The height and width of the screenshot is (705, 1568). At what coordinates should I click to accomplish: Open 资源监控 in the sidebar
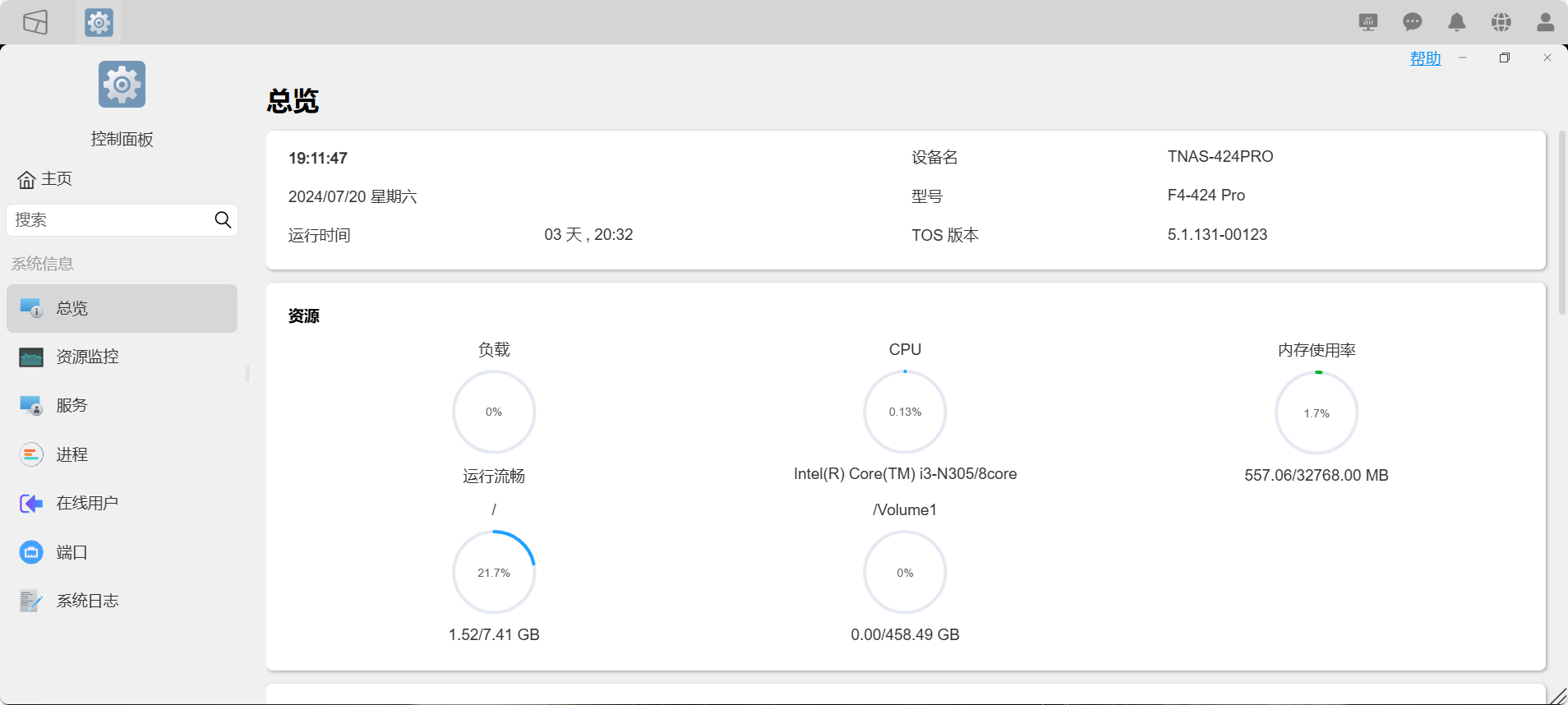tap(122, 357)
